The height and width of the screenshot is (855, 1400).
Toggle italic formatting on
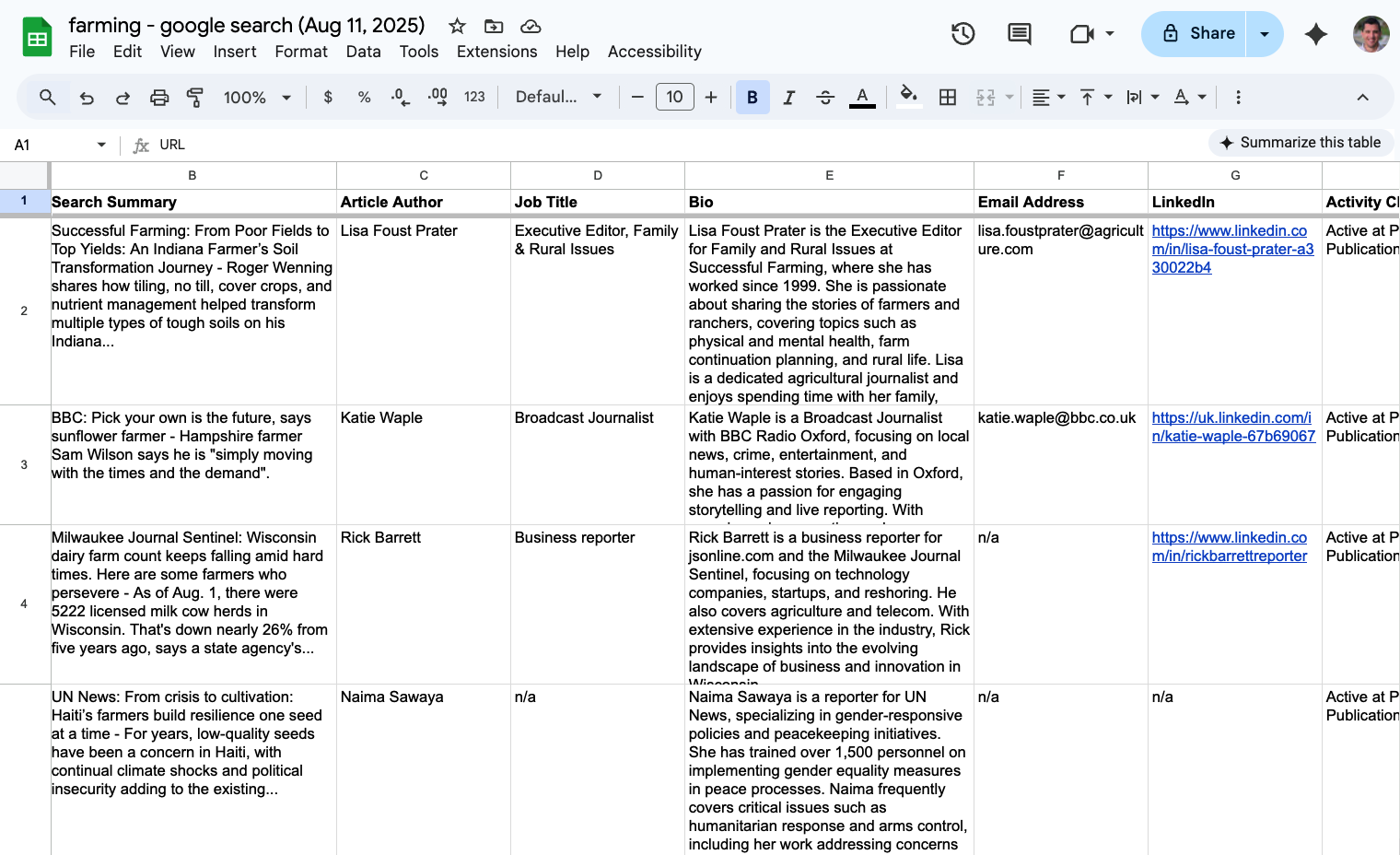(x=788, y=97)
